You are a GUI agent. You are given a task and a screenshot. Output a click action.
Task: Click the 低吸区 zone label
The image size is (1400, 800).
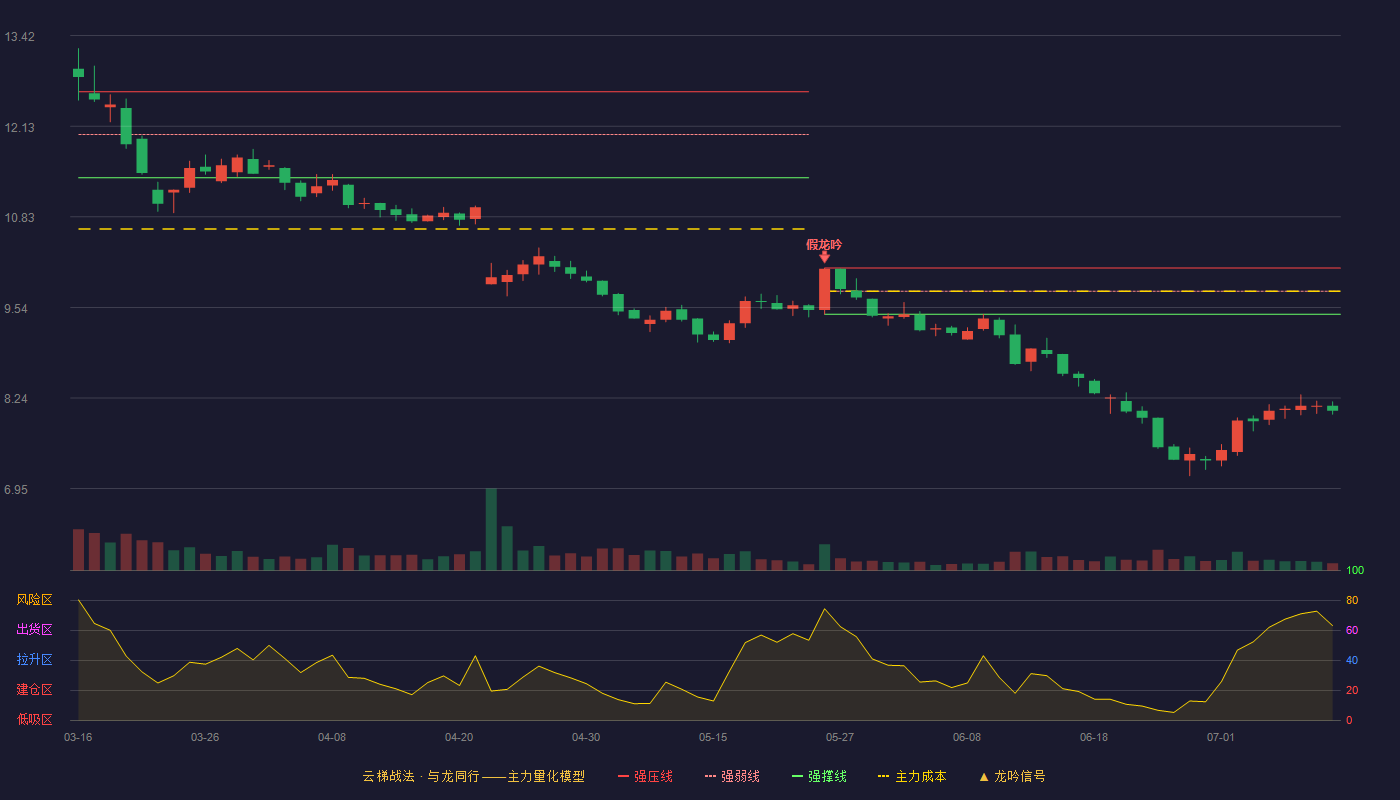click(34, 720)
